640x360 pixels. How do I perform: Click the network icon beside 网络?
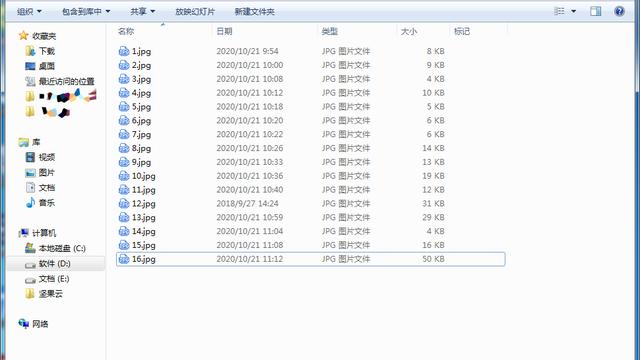[23, 324]
